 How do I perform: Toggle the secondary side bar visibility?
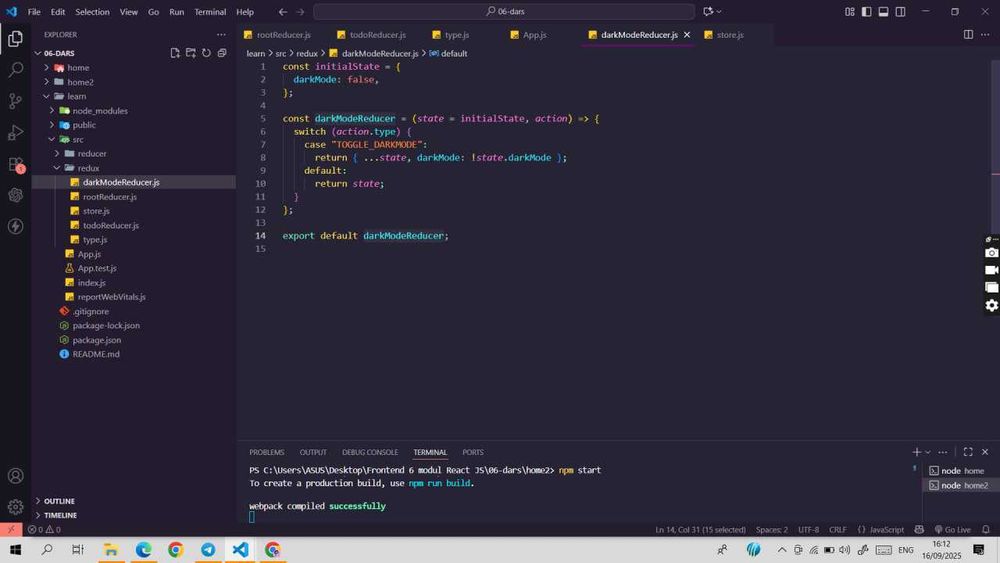click(900, 11)
